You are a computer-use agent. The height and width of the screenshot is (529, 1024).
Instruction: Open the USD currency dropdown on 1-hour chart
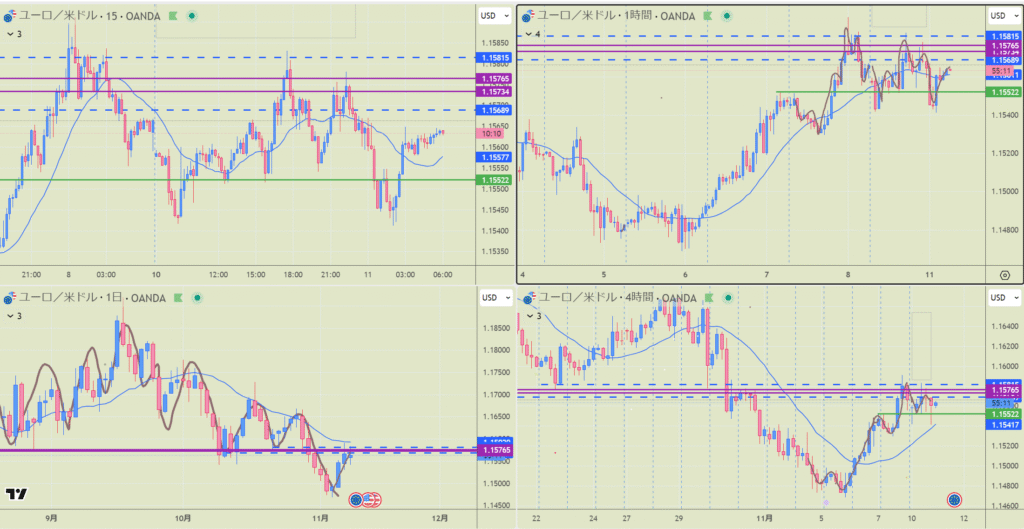997,15
